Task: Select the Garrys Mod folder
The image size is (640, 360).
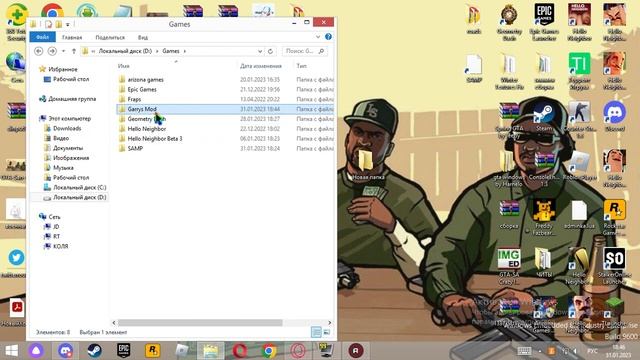Action: coord(225,109)
